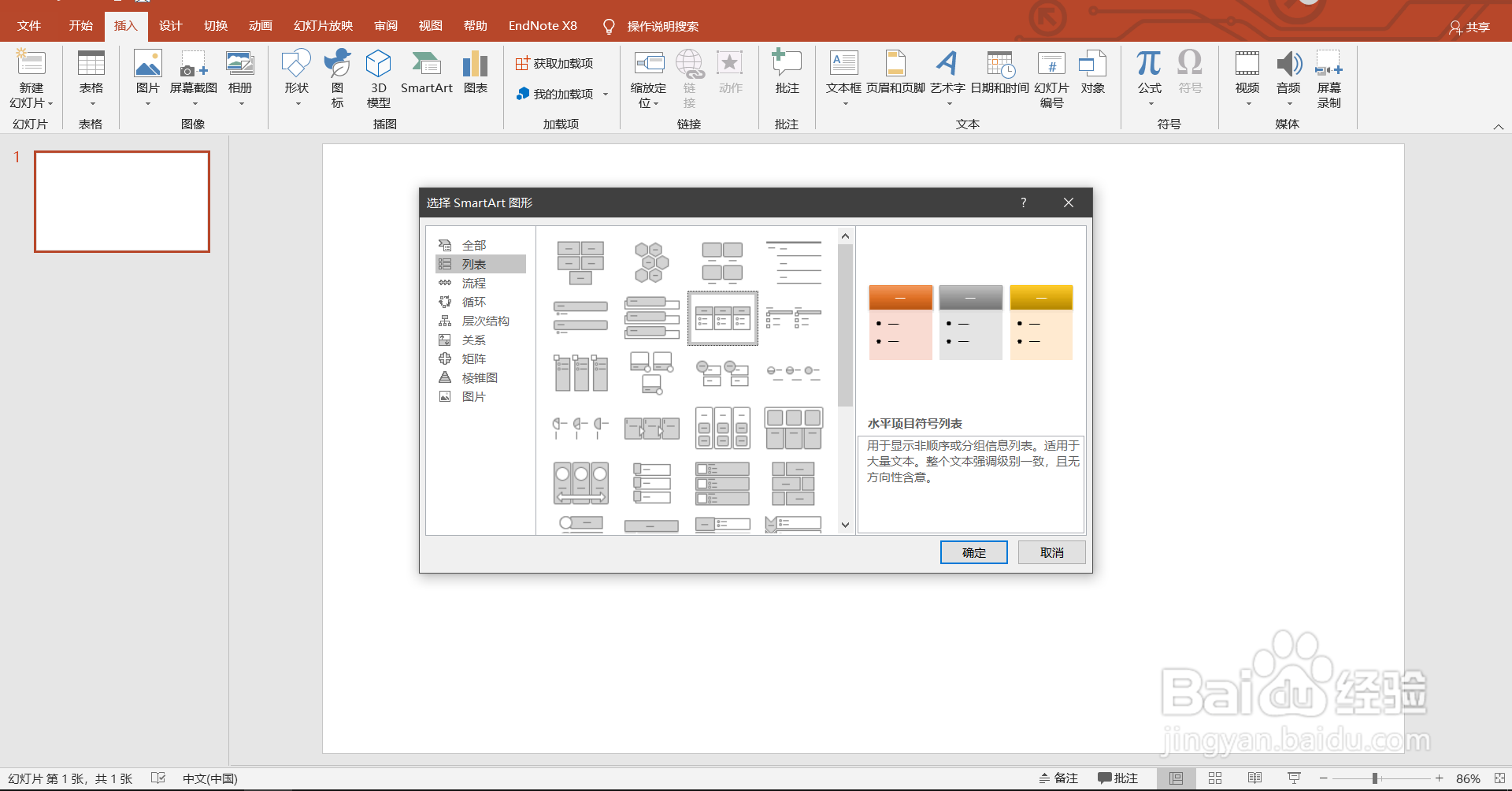Switch to the 动画 (Animations) tab
1512x791 pixels.
point(261,26)
